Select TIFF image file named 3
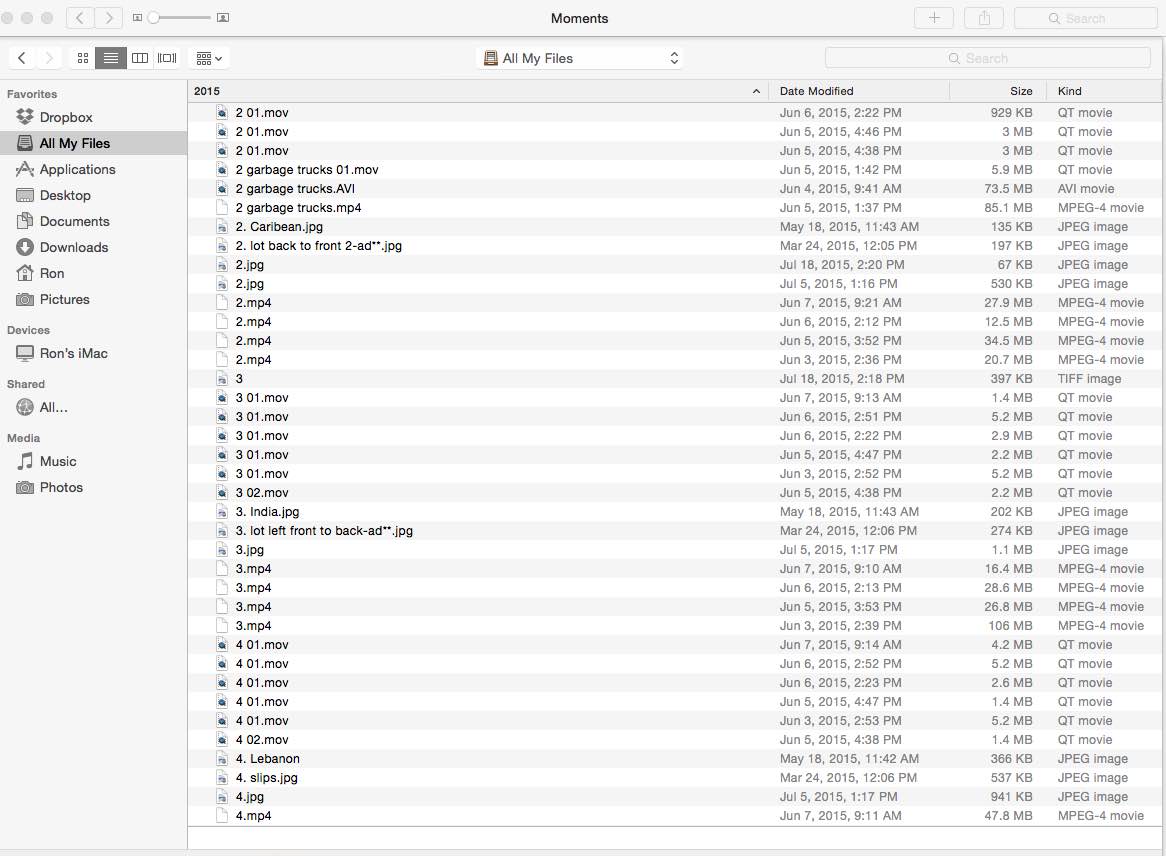Screen dimensions: 1166x856 point(674,379)
